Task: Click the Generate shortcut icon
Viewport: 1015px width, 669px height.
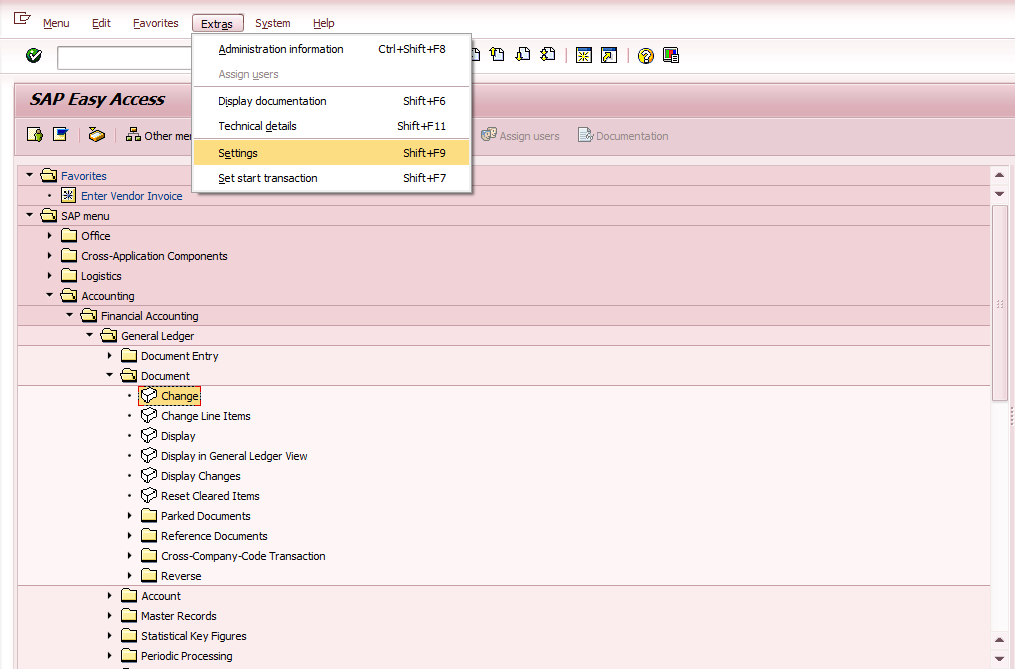Action: pyautogui.click(x=609, y=56)
